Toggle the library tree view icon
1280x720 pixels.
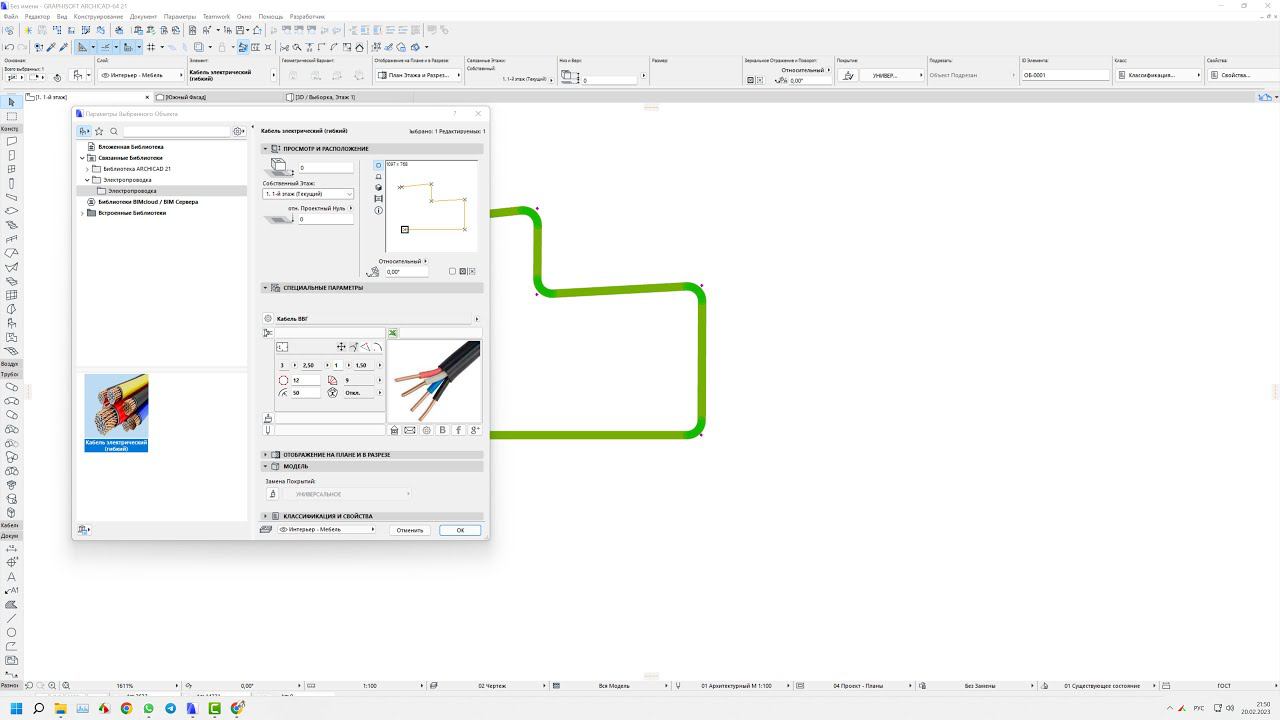click(84, 131)
